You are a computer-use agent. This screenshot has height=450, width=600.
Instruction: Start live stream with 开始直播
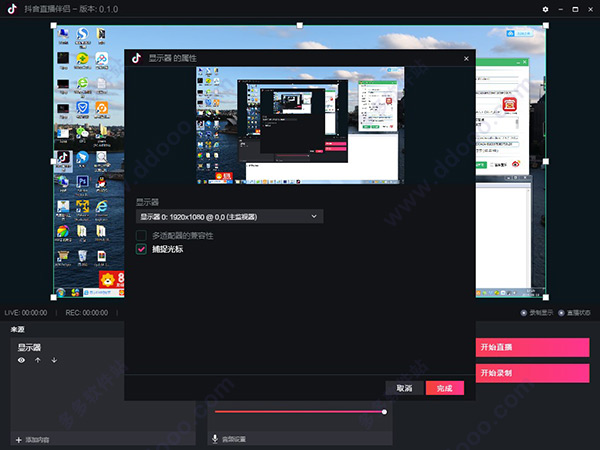532,347
